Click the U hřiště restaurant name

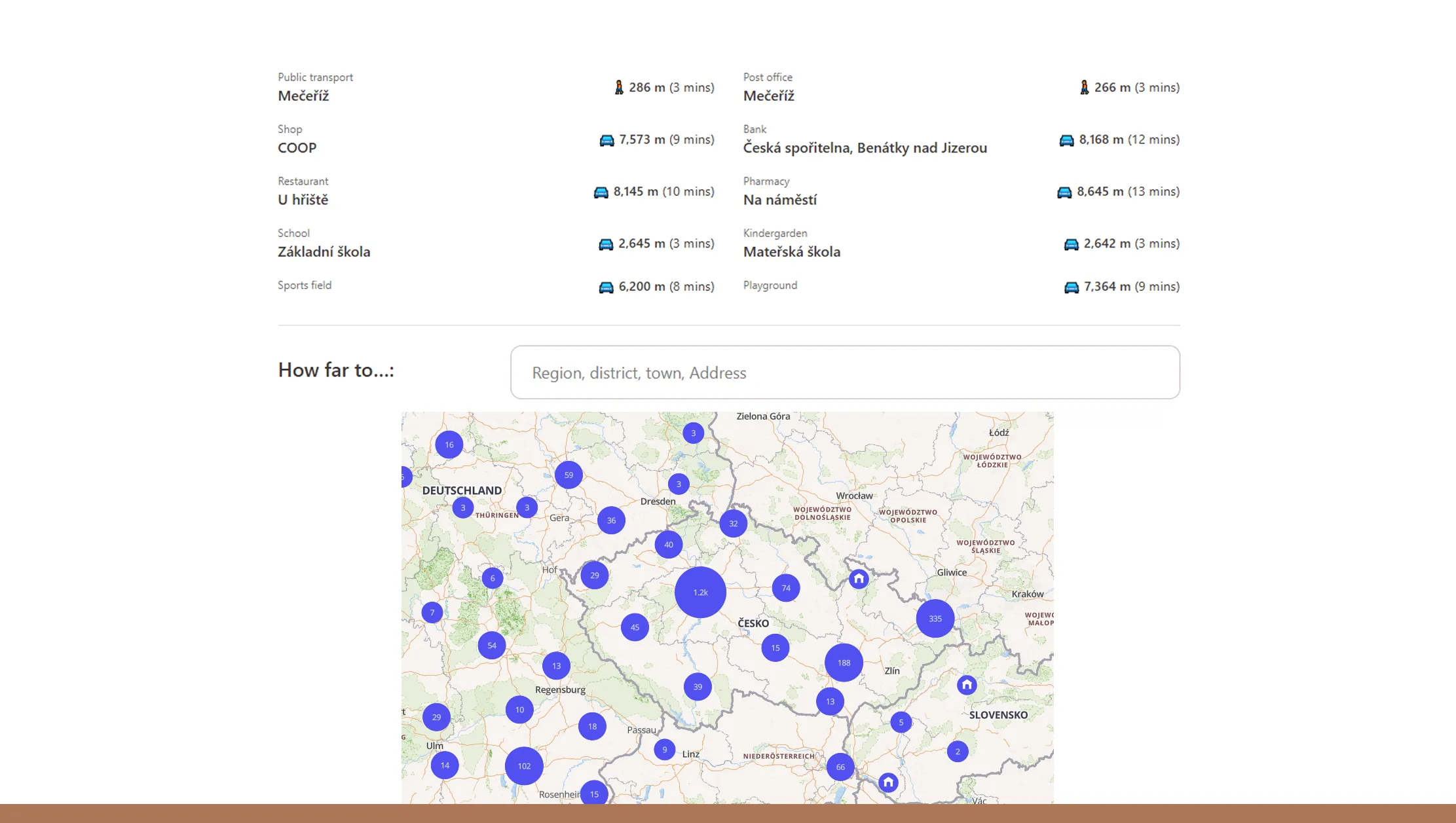[x=303, y=200]
